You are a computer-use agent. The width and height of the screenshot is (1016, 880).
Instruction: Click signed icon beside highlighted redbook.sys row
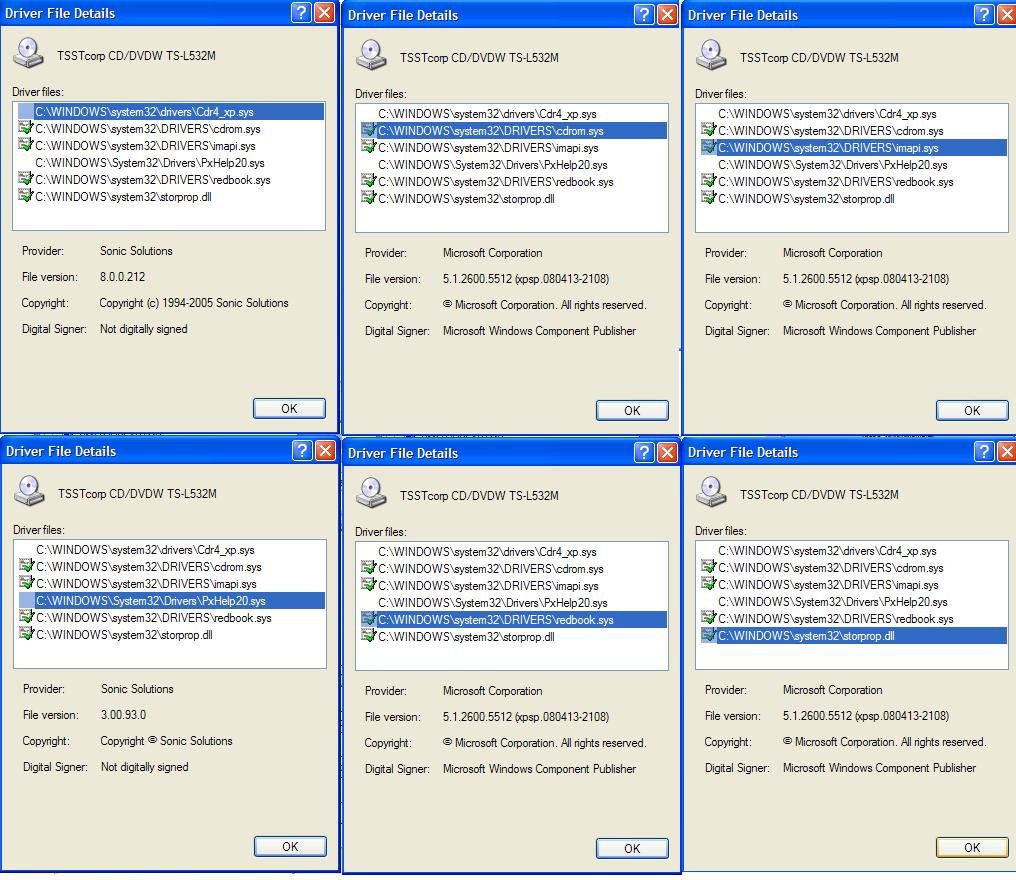(369, 619)
